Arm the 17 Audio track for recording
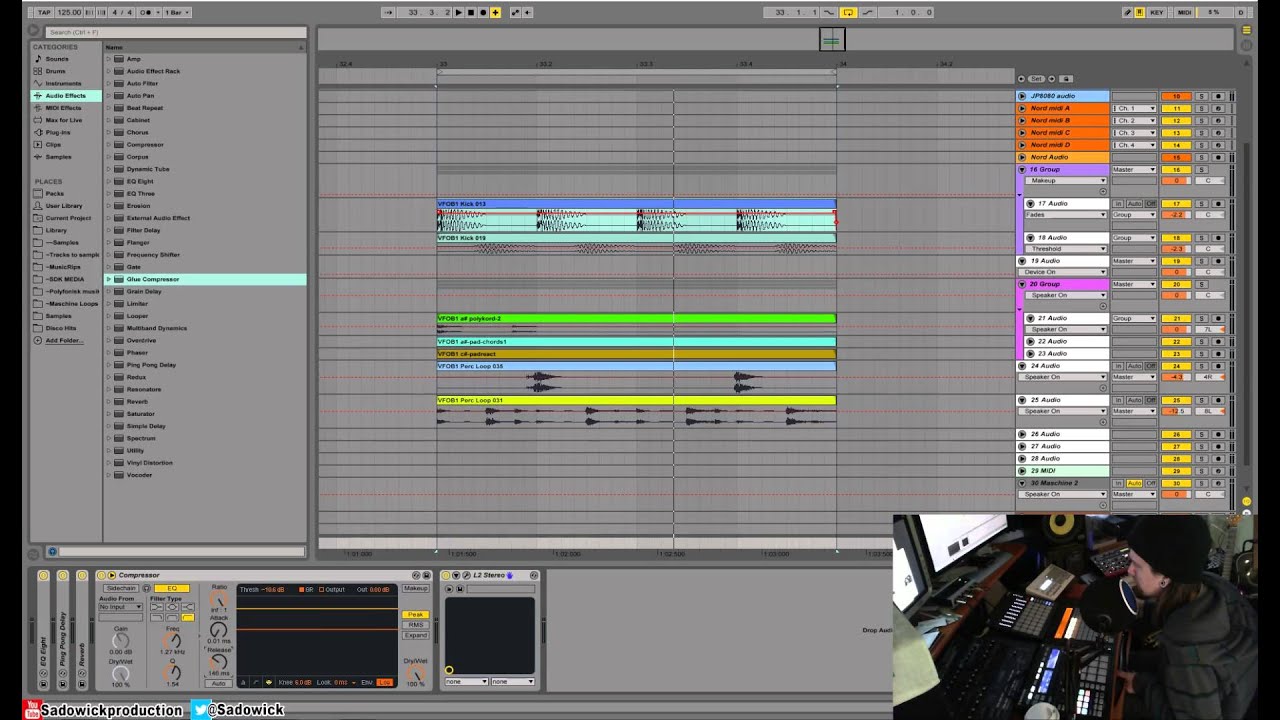This screenshot has width=1280, height=720. pyautogui.click(x=1218, y=204)
